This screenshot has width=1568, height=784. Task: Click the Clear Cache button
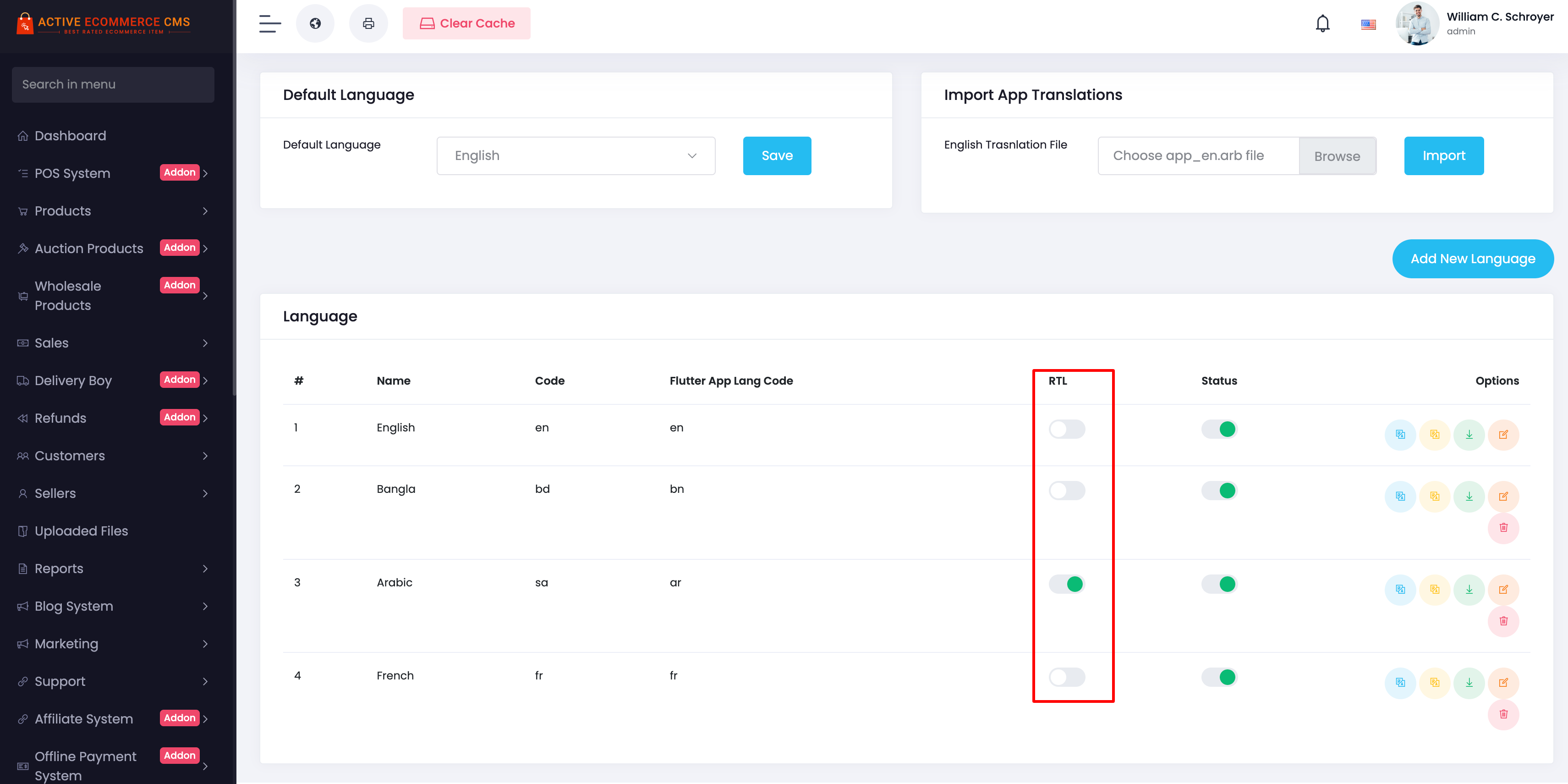click(x=466, y=23)
